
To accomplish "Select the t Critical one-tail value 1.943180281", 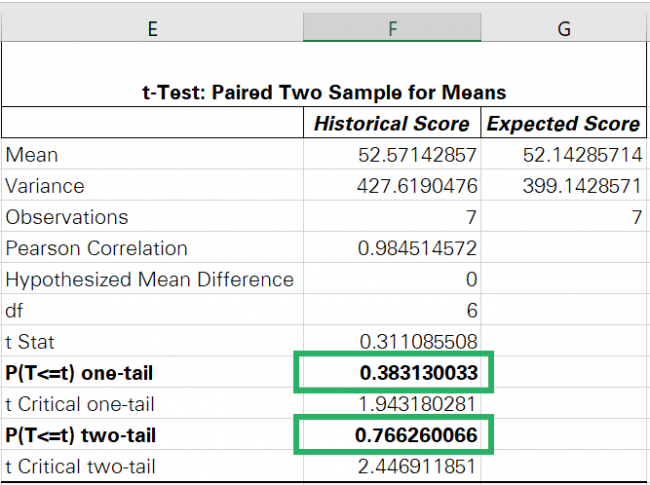I will (418, 405).
